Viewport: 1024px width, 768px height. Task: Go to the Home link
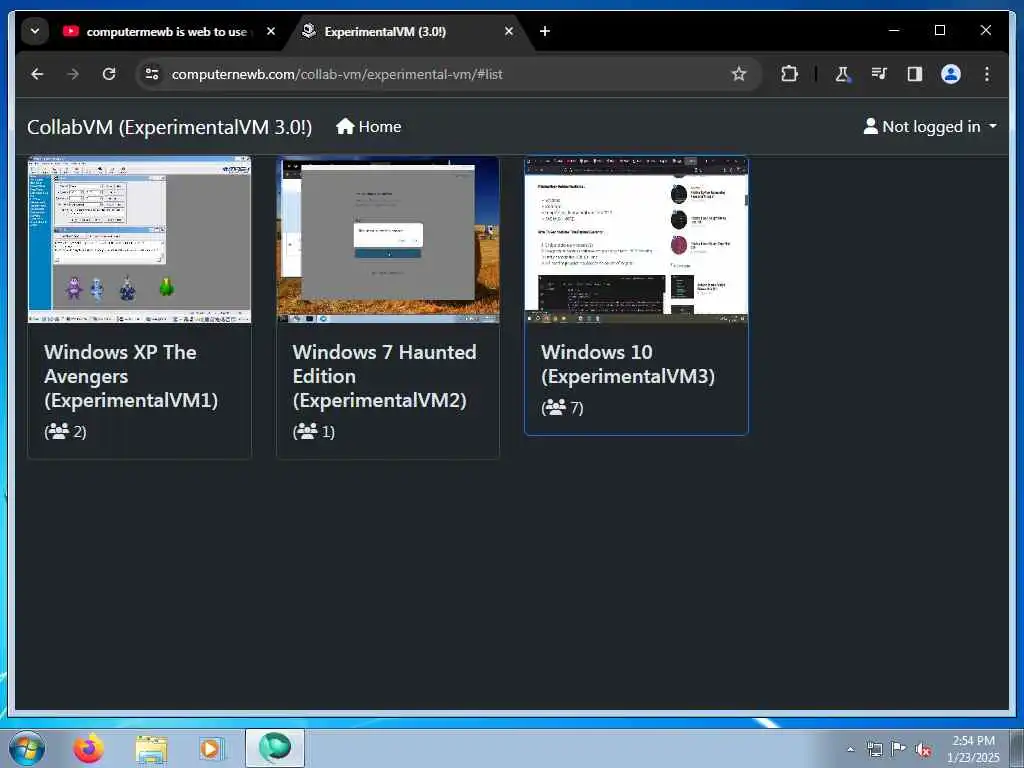click(368, 127)
